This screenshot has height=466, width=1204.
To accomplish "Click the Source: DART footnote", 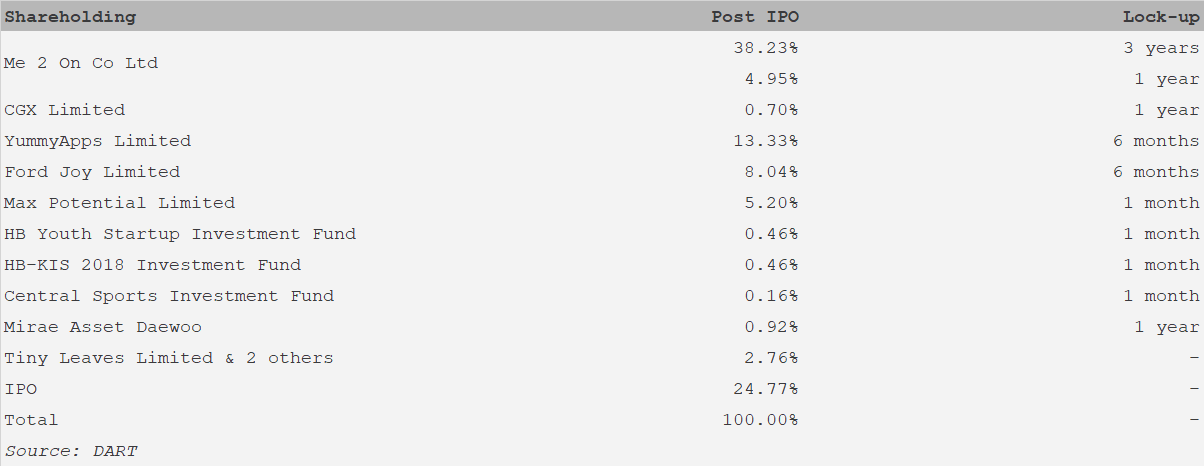I will (70, 451).
